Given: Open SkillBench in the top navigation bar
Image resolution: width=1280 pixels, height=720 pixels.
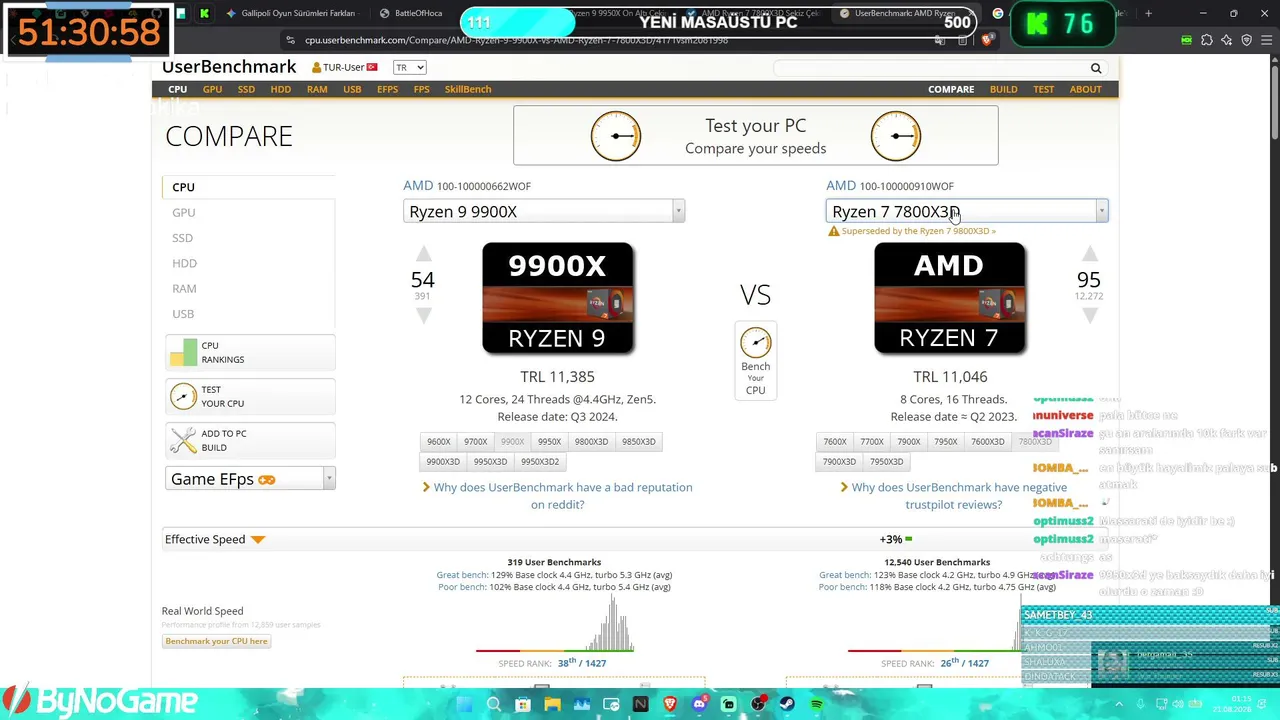Looking at the screenshot, I should click(x=468, y=89).
